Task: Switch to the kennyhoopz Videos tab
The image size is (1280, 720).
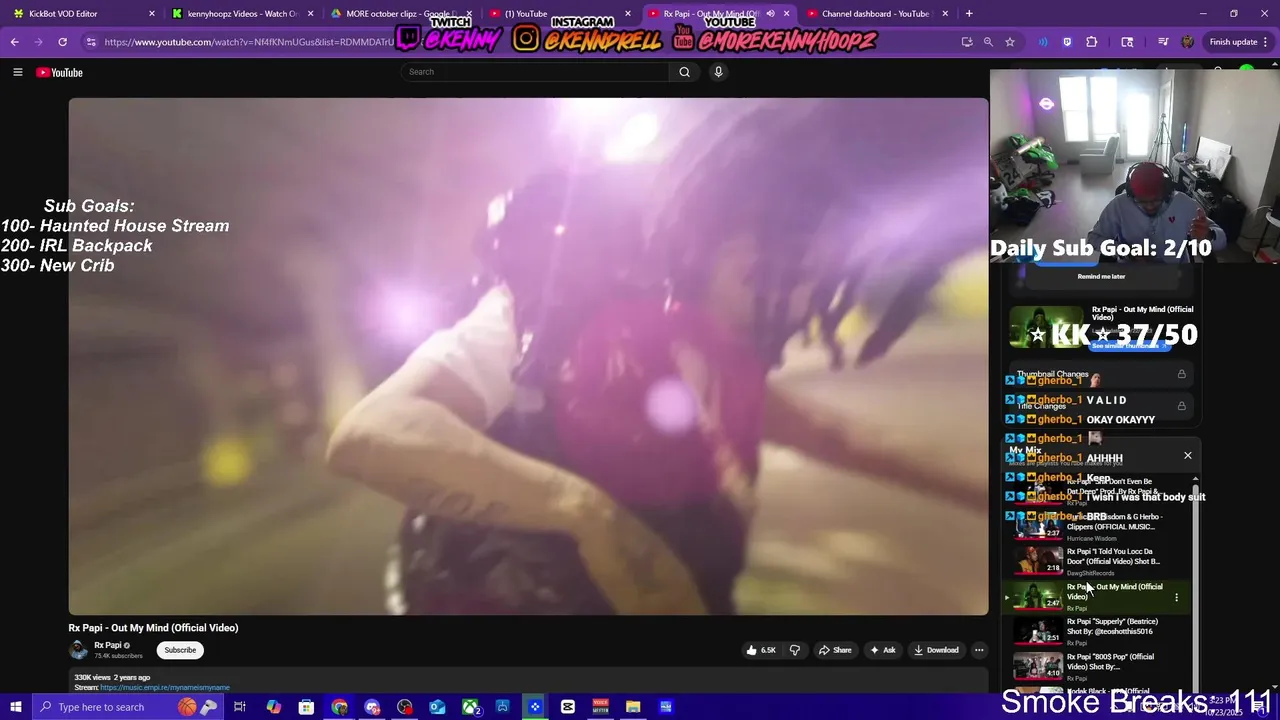Action: [242, 14]
